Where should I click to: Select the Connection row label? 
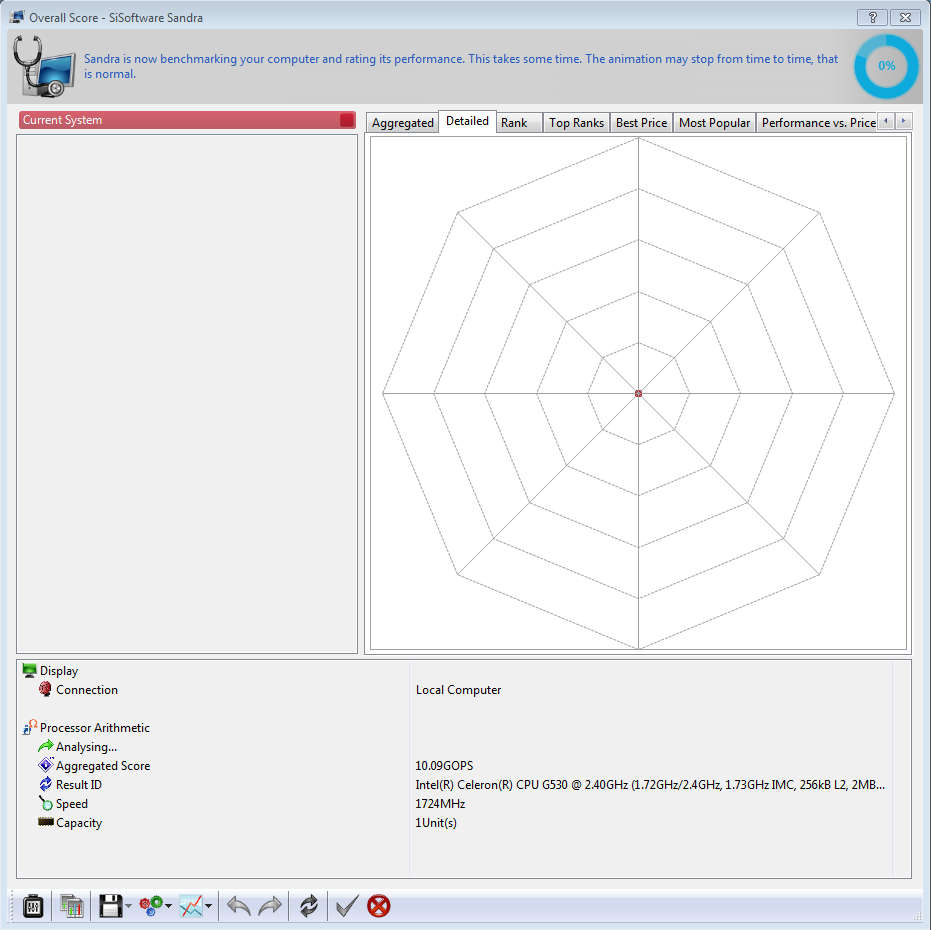87,689
